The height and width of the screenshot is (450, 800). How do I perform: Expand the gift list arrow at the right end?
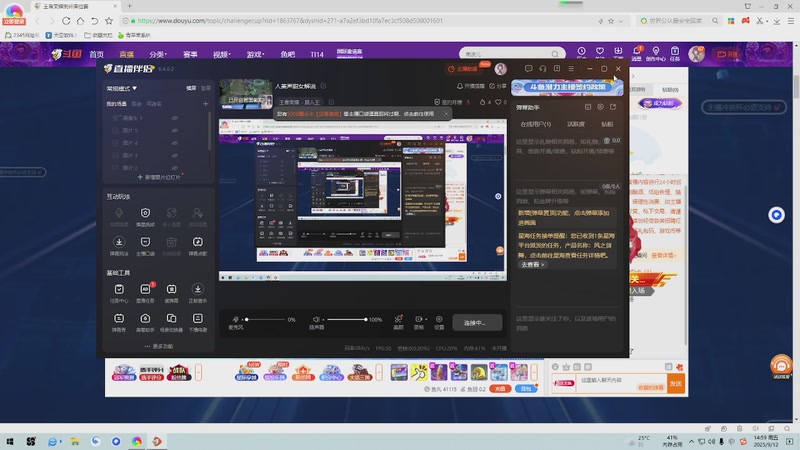[534, 372]
